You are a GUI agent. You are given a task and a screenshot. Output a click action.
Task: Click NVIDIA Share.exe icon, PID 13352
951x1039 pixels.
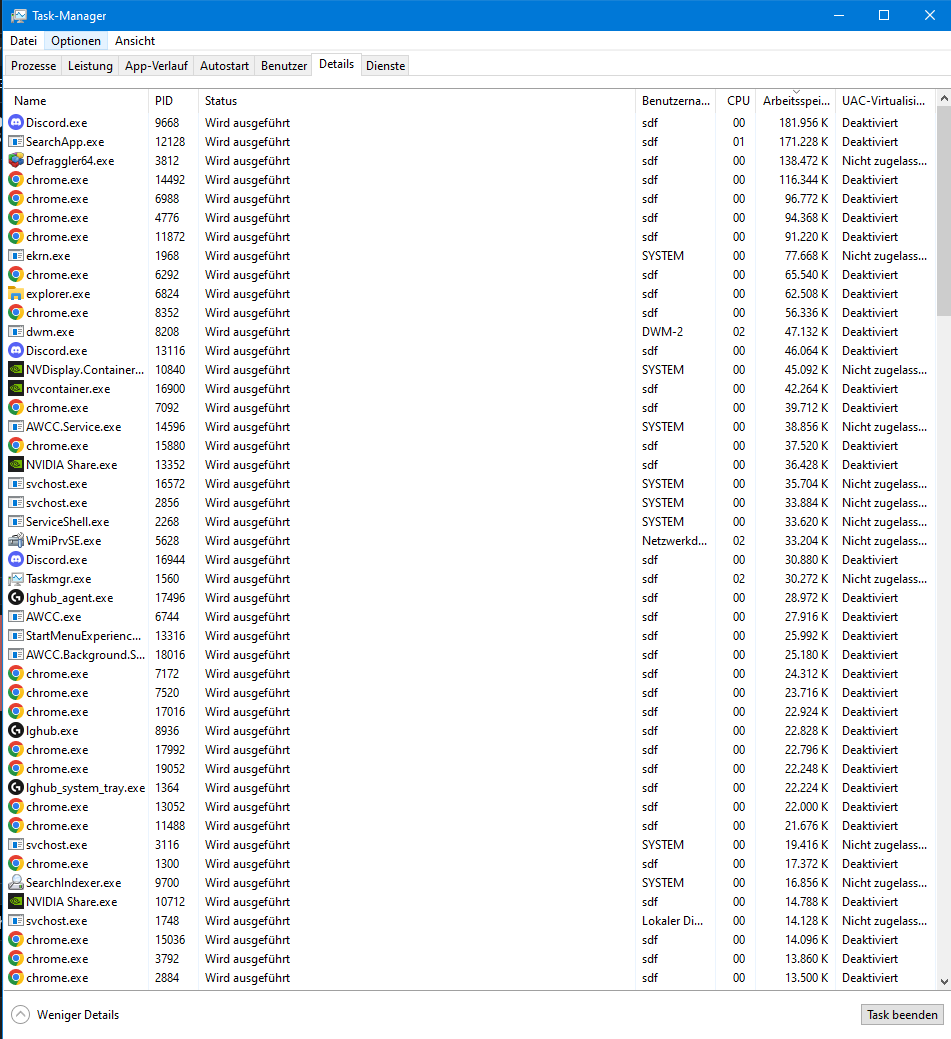click(16, 465)
